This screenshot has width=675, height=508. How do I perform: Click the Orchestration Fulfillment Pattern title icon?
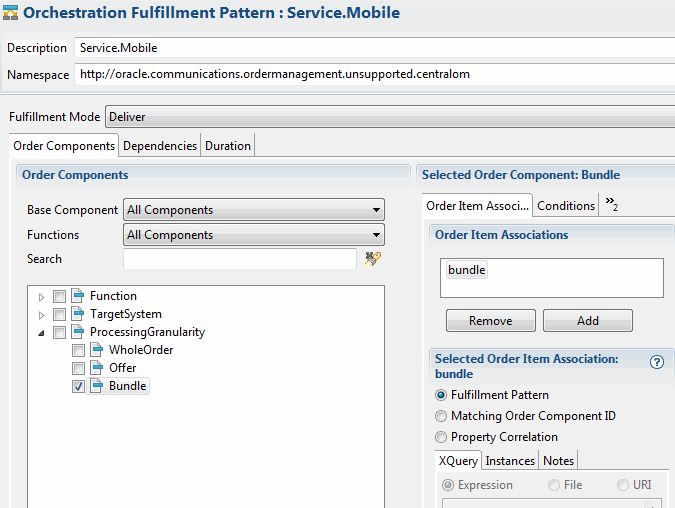coord(12,13)
